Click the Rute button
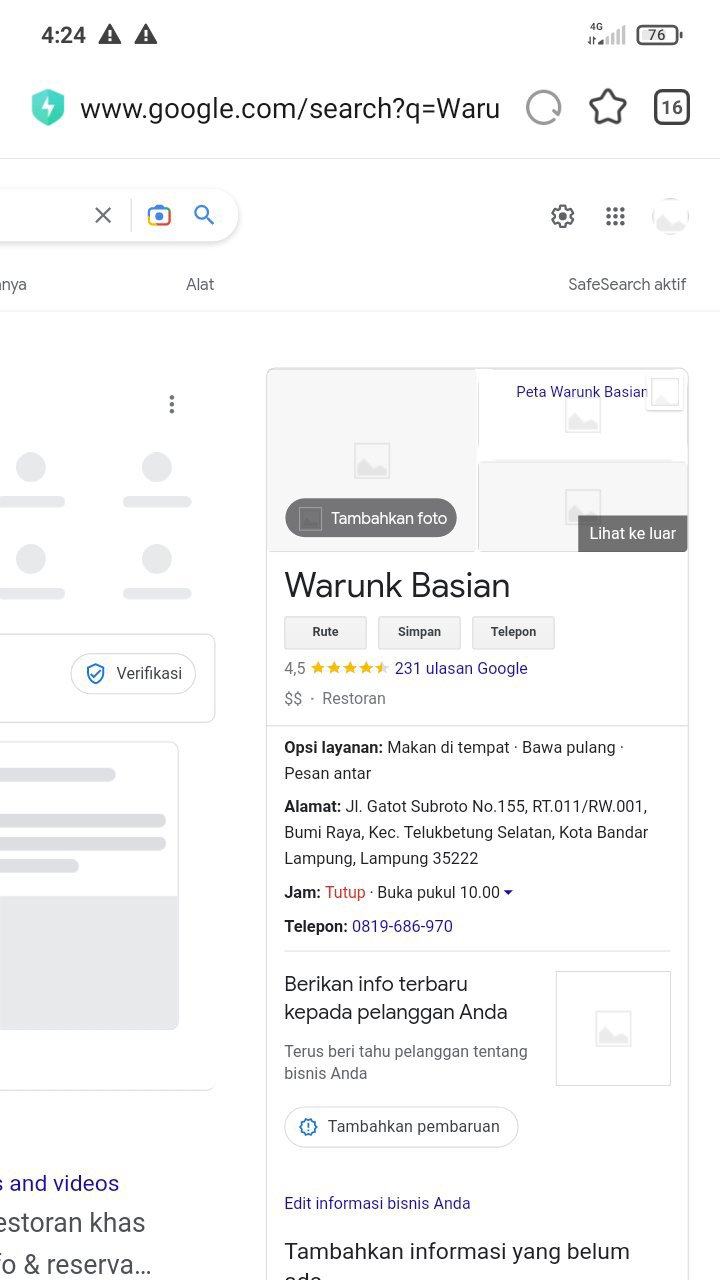 coord(325,632)
